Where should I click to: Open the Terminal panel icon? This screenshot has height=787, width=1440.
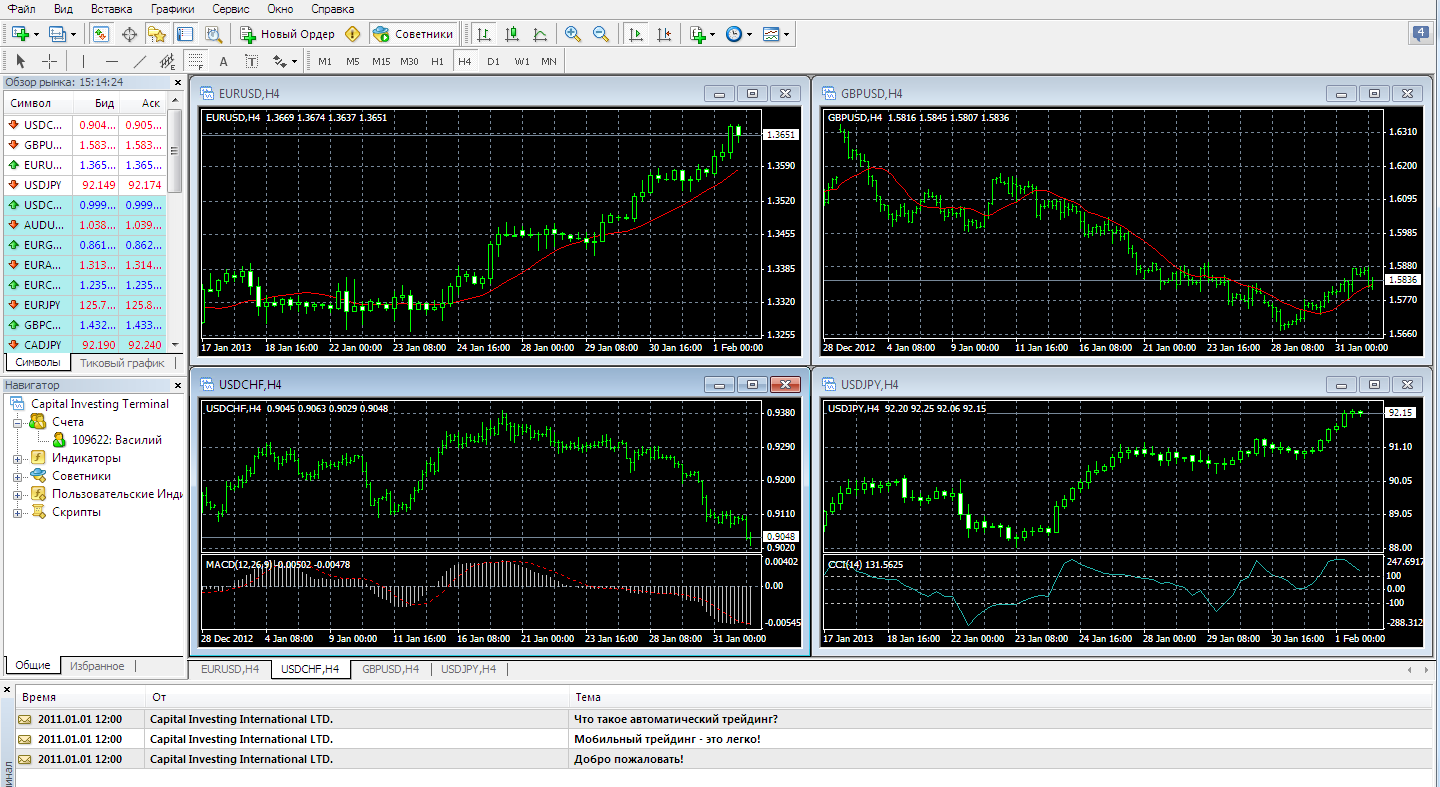[x=186, y=34]
